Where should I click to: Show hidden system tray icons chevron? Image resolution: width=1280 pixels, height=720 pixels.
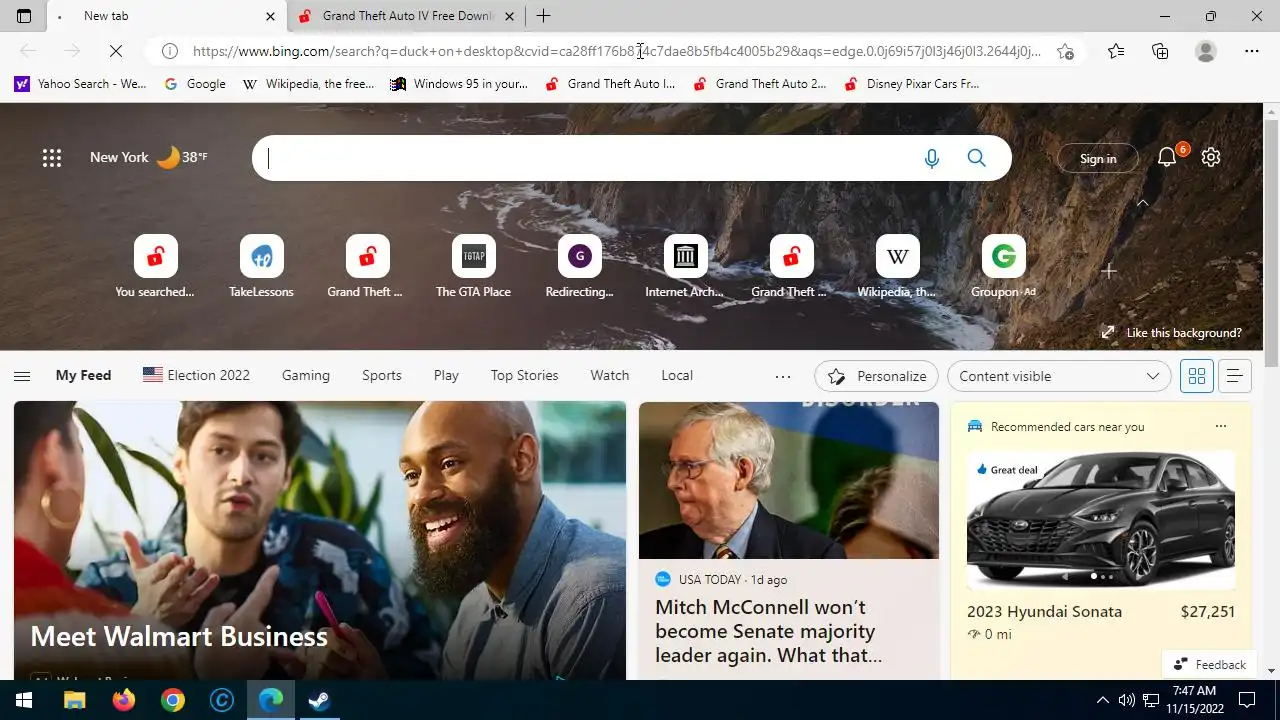1103,700
